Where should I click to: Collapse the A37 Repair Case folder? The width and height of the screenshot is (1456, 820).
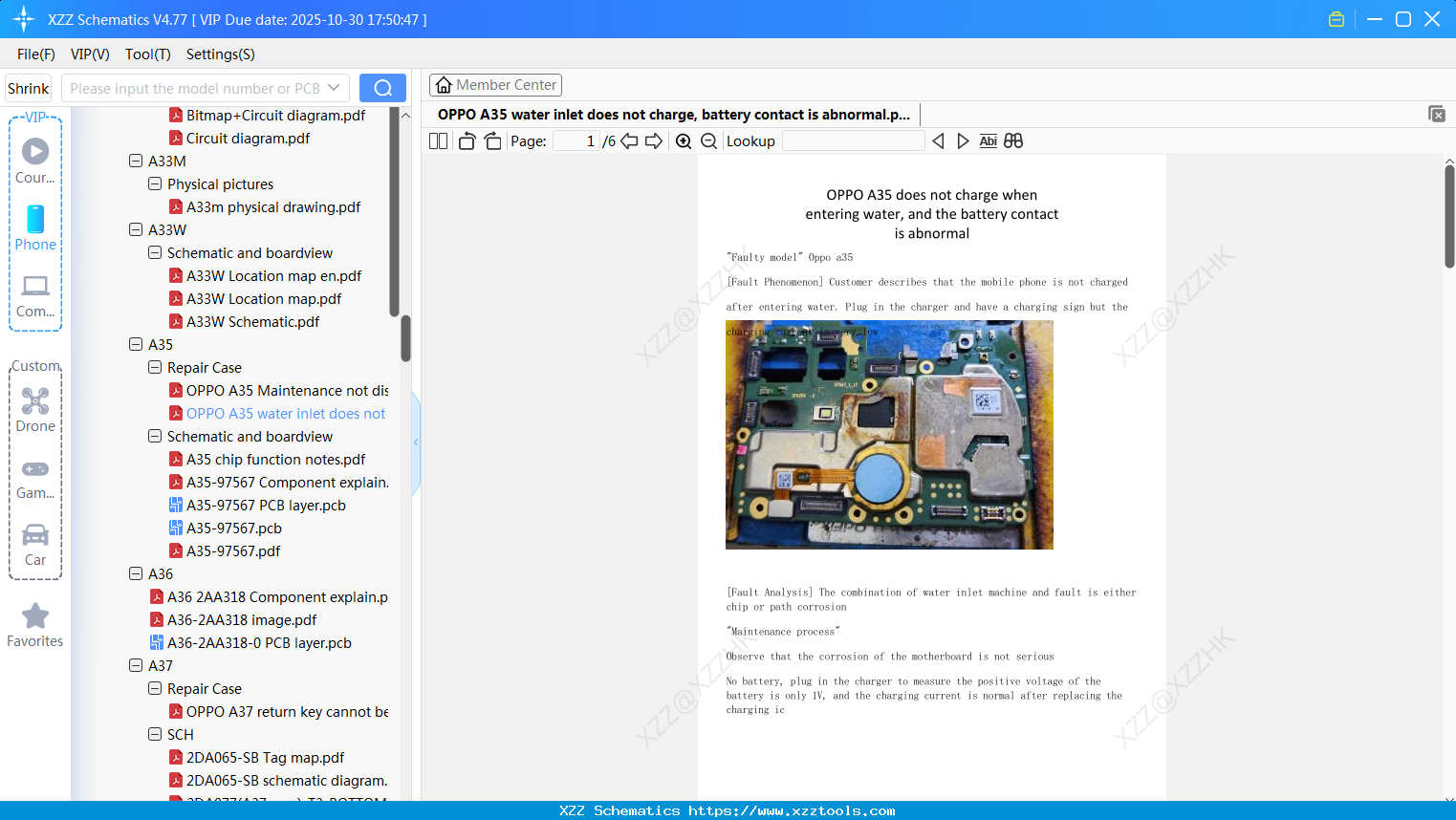[x=155, y=688]
